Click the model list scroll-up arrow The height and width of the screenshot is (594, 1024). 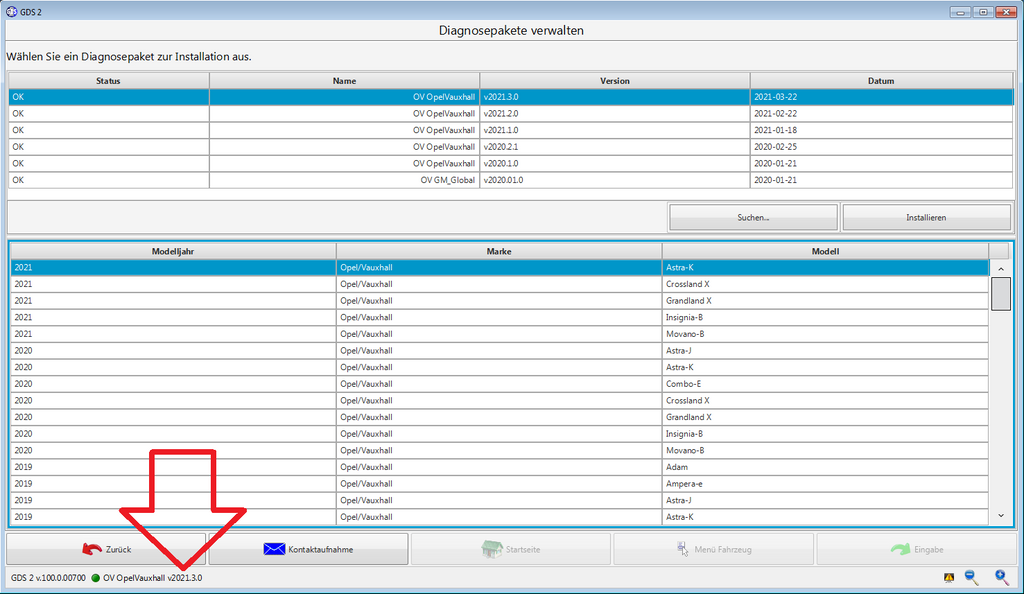1001,269
